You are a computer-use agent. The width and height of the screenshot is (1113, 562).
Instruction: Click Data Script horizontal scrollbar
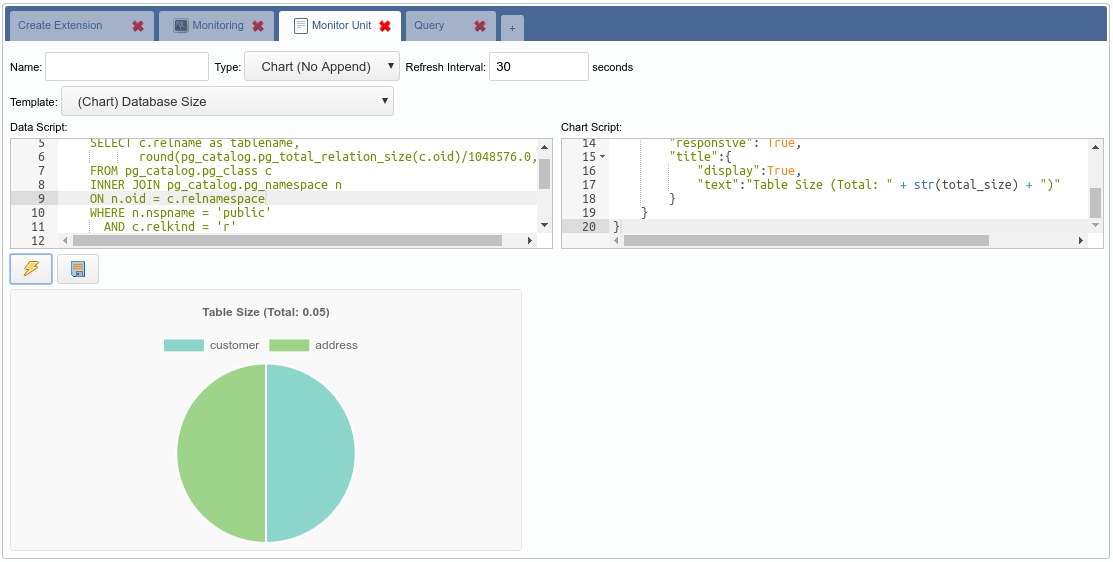(x=287, y=241)
